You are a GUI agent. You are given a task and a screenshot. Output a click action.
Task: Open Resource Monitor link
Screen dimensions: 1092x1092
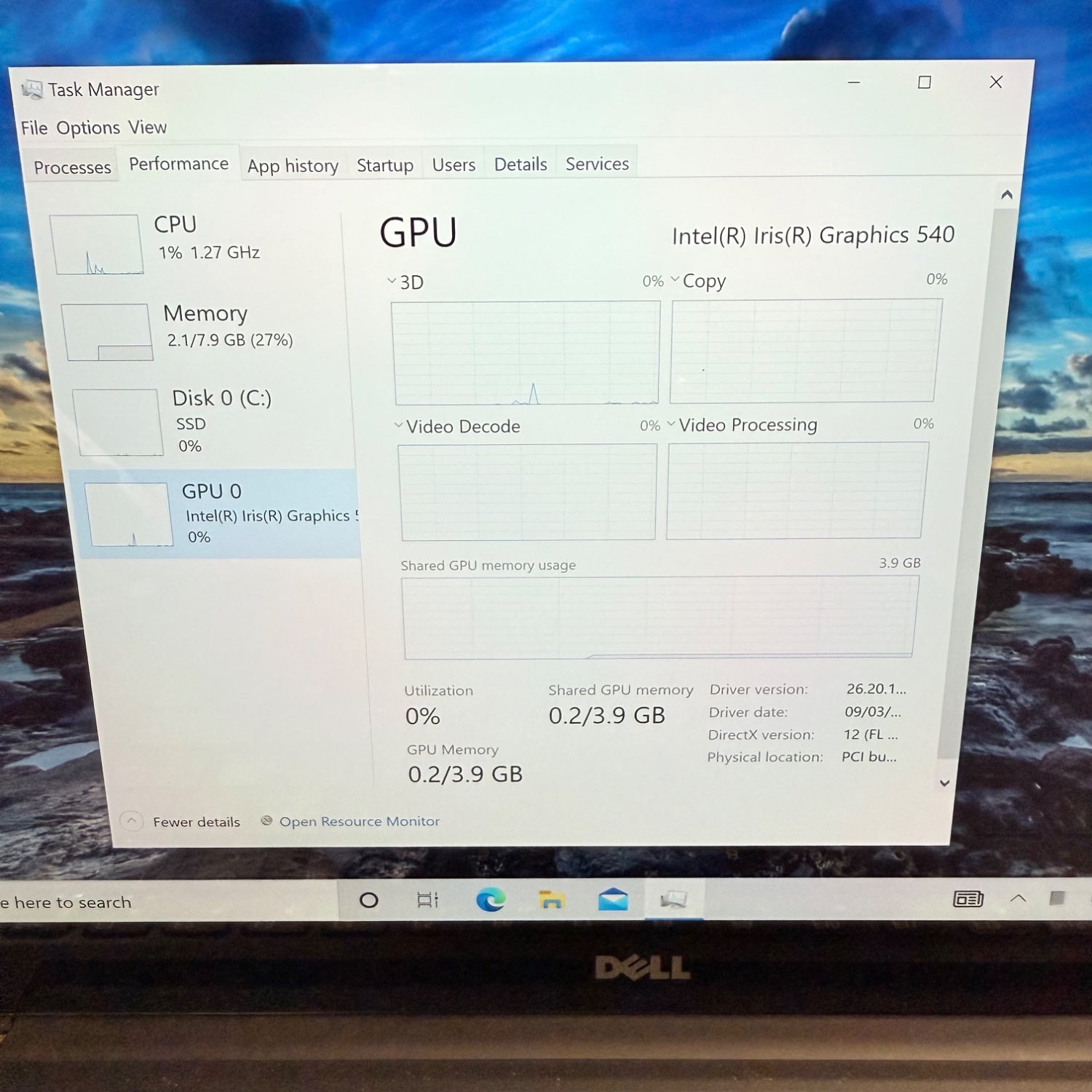click(360, 821)
